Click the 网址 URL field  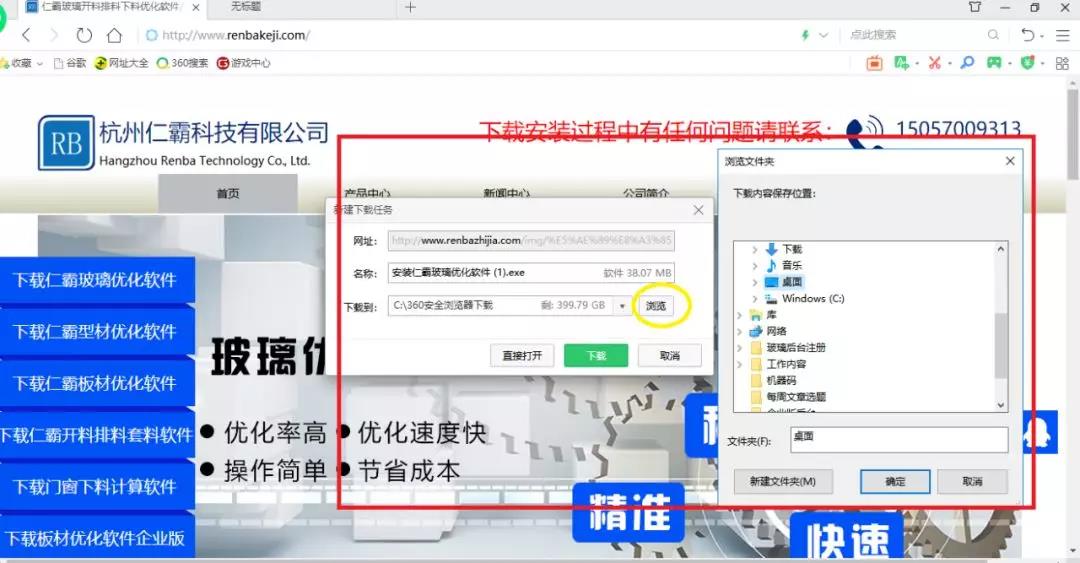pyautogui.click(x=531, y=240)
